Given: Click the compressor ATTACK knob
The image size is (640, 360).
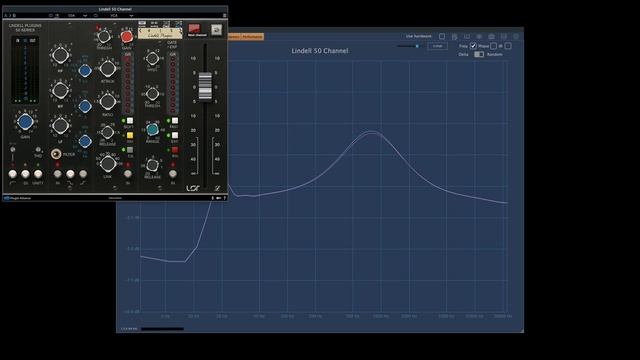Looking at the screenshot, I should 108,69.
